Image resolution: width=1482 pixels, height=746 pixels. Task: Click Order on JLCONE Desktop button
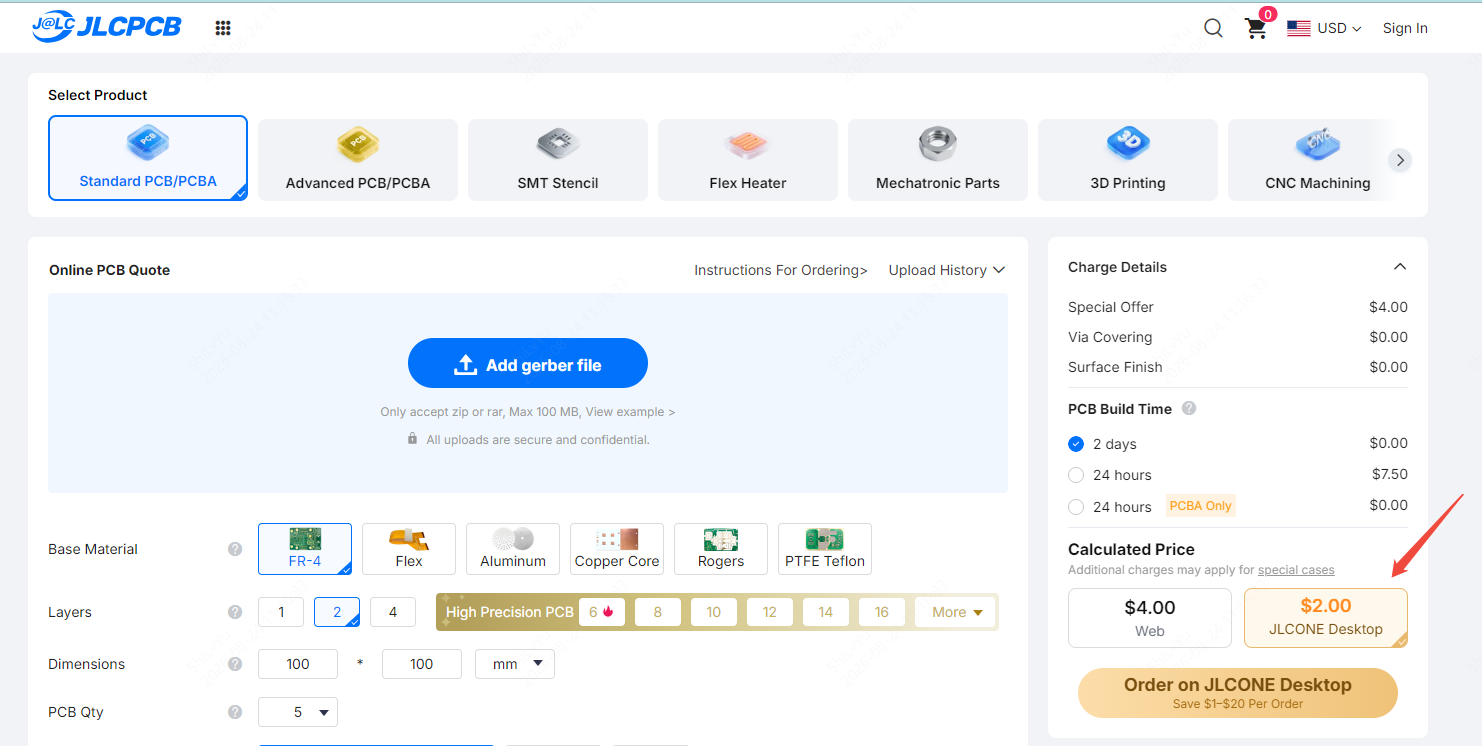point(1238,693)
